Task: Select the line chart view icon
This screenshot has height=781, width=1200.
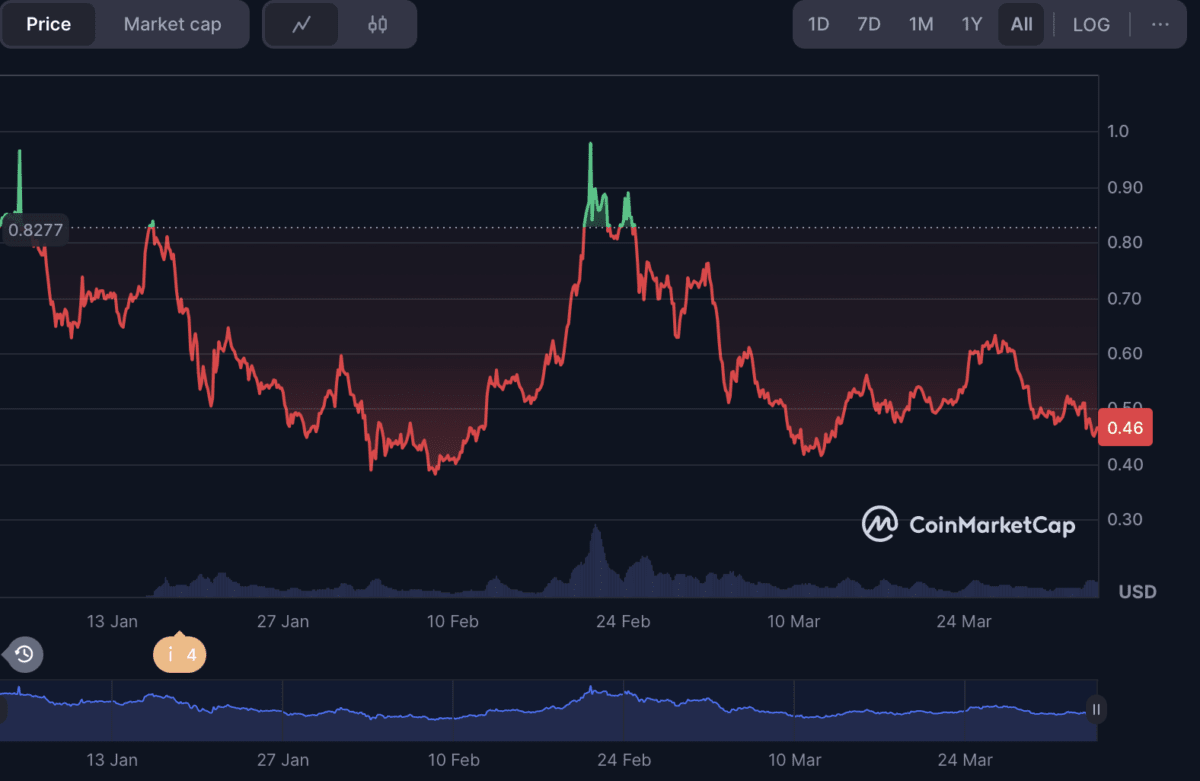Action: [x=301, y=24]
